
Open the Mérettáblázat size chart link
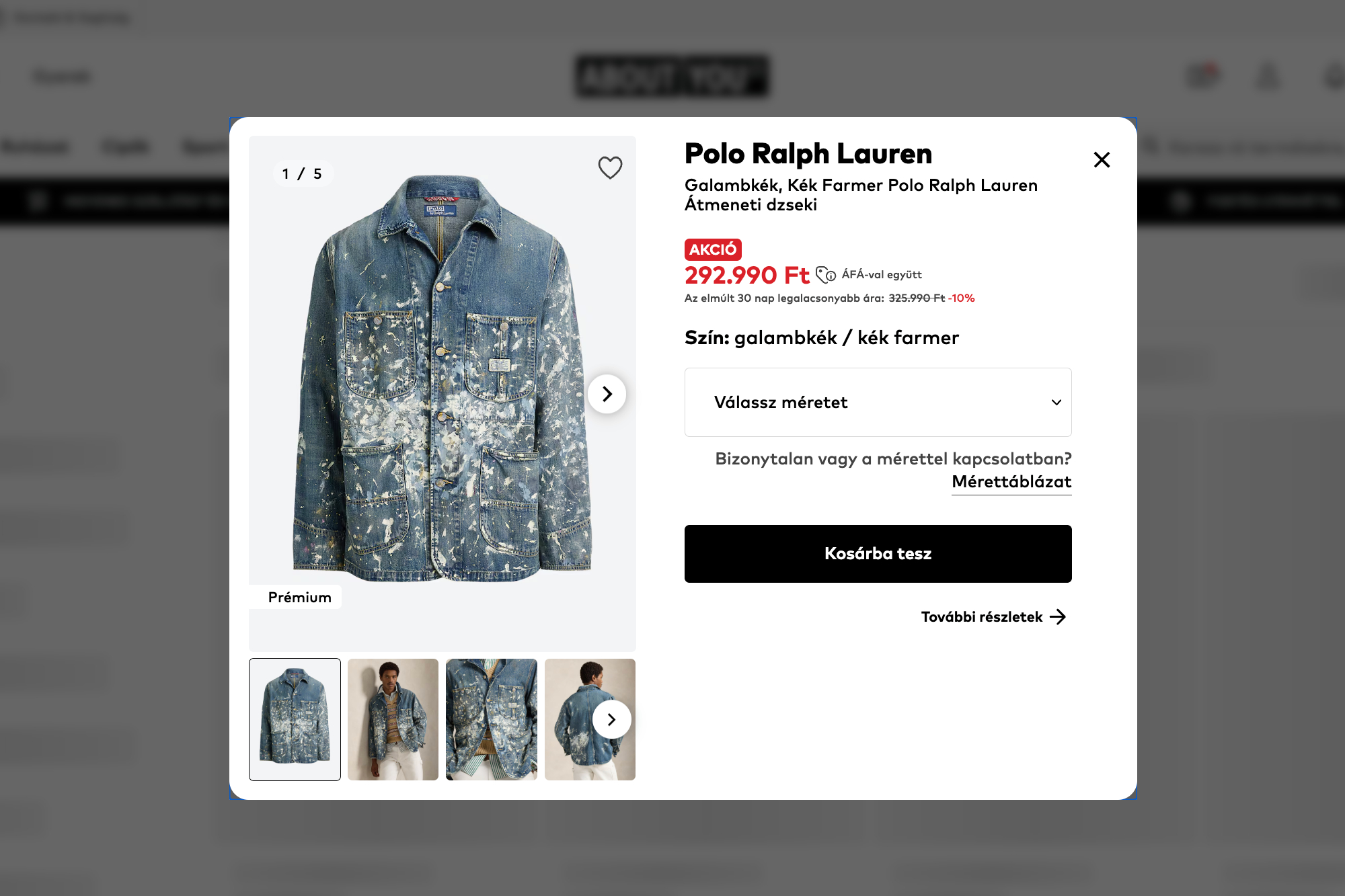pos(1011,482)
